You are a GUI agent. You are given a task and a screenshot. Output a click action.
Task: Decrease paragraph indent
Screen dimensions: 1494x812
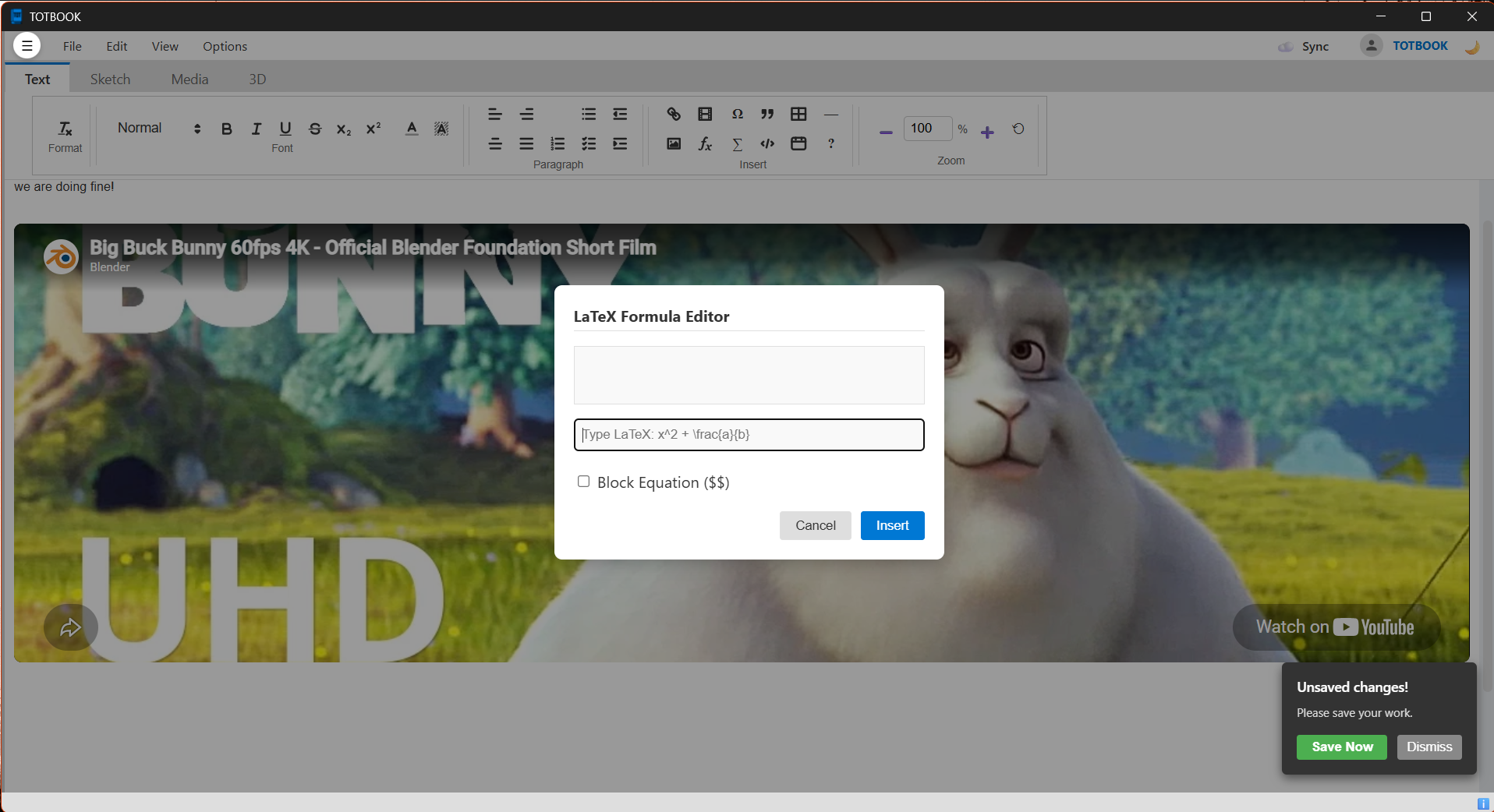tap(620, 115)
